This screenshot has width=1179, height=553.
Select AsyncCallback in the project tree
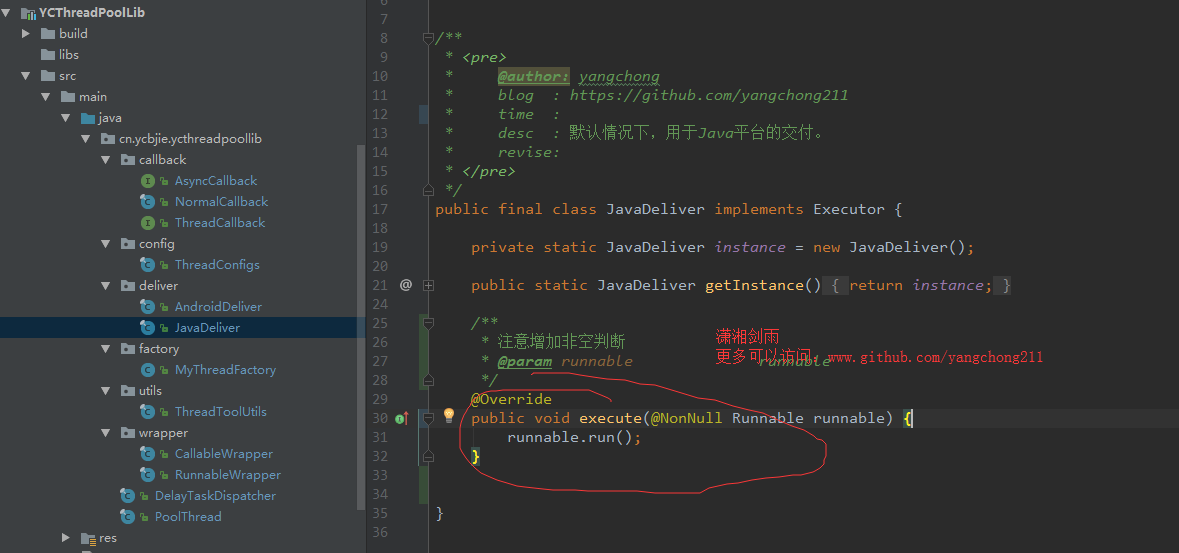tap(216, 181)
